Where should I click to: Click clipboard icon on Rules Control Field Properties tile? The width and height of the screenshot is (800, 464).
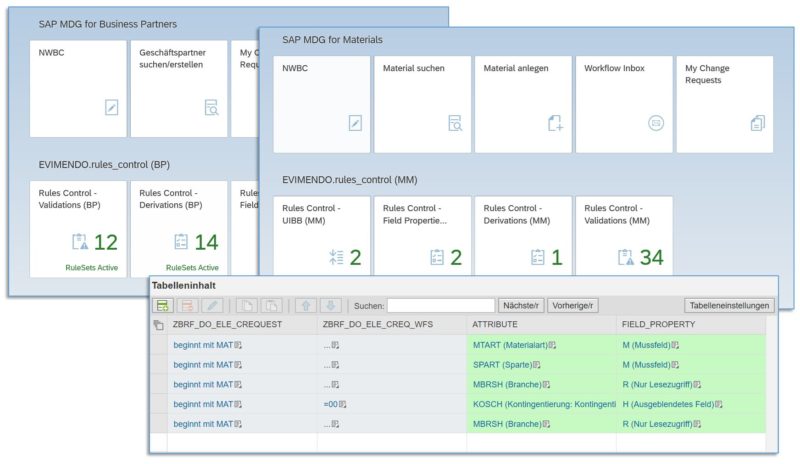[x=437, y=257]
